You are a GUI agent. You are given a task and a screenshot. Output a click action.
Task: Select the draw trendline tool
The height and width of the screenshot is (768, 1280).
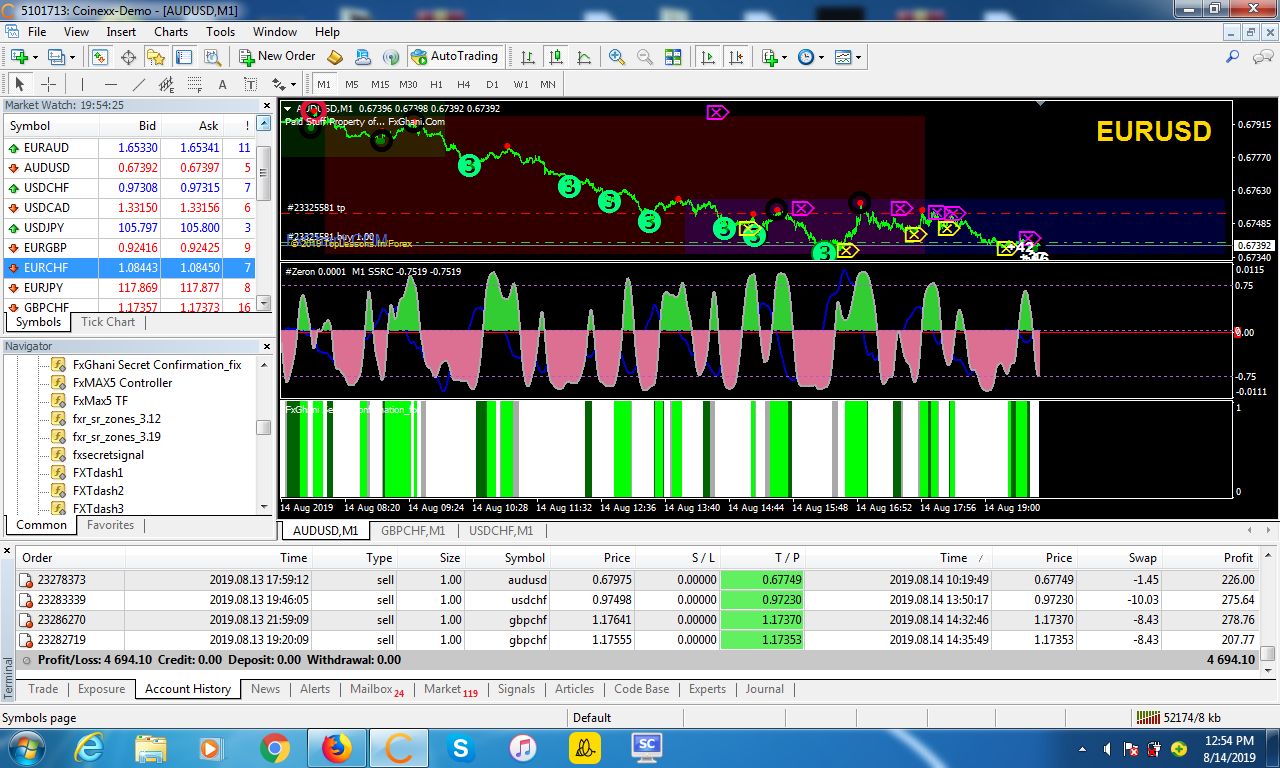tap(139, 84)
